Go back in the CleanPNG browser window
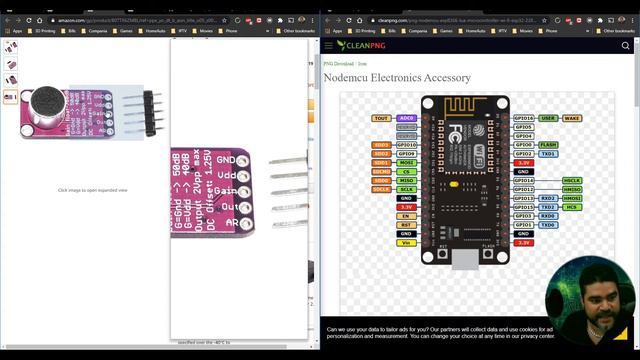The height and width of the screenshot is (360, 640). [x=328, y=20]
